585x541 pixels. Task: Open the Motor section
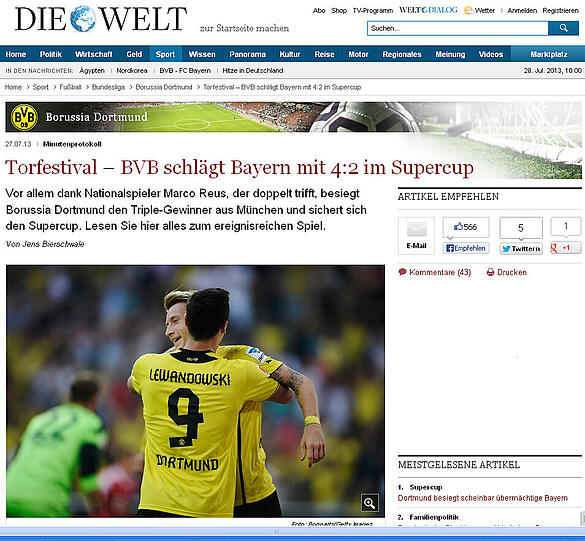358,54
